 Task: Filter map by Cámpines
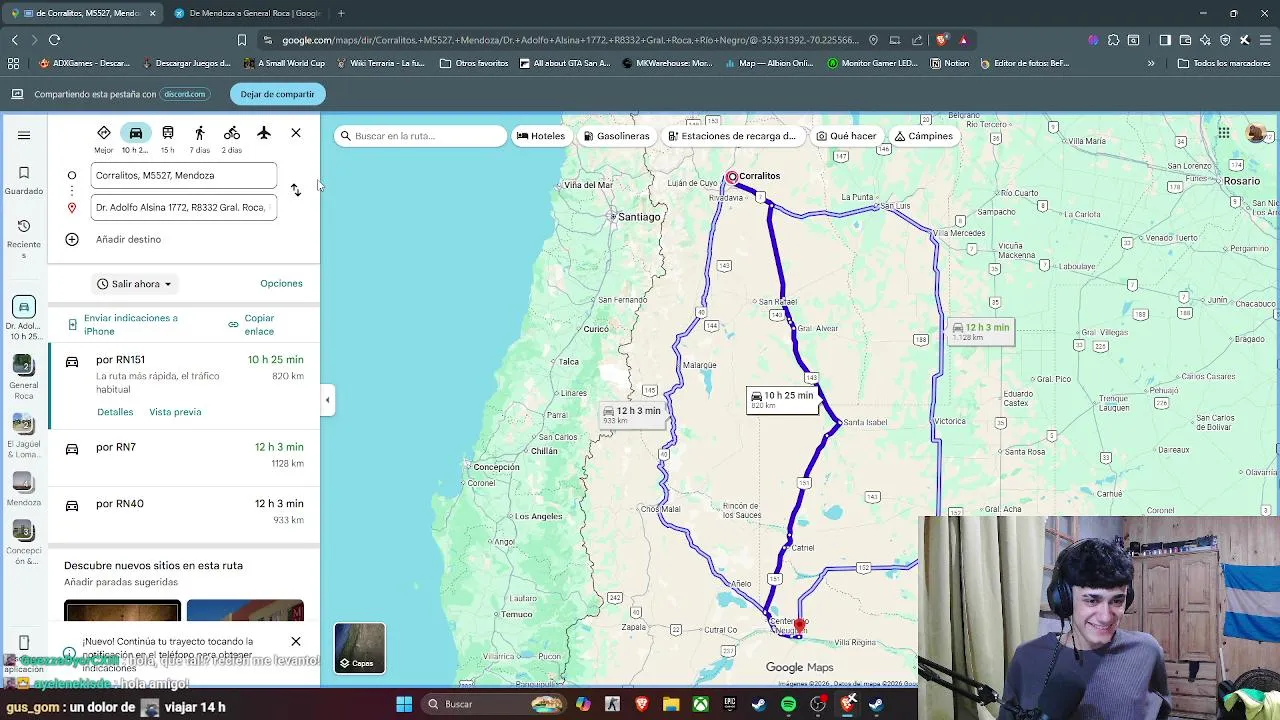[924, 136]
